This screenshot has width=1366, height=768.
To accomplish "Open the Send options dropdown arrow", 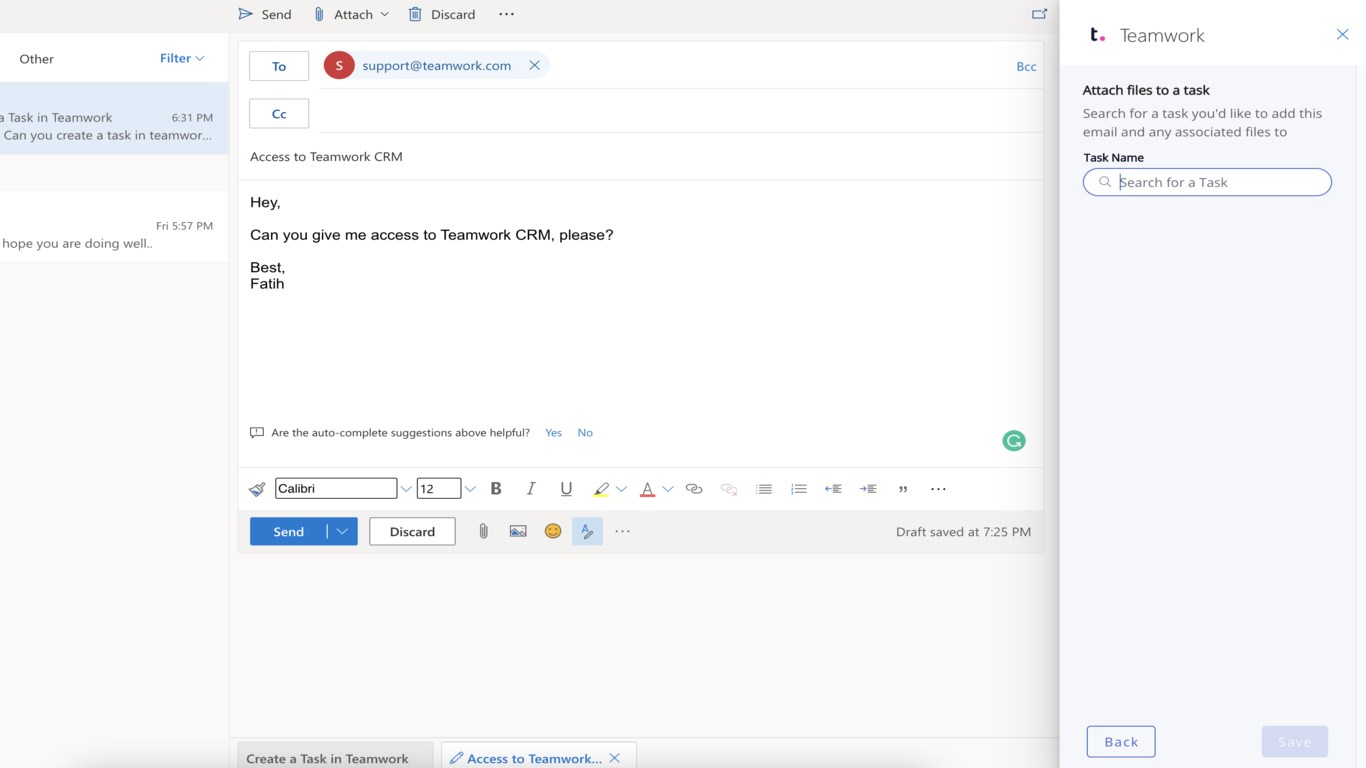I will click(342, 531).
